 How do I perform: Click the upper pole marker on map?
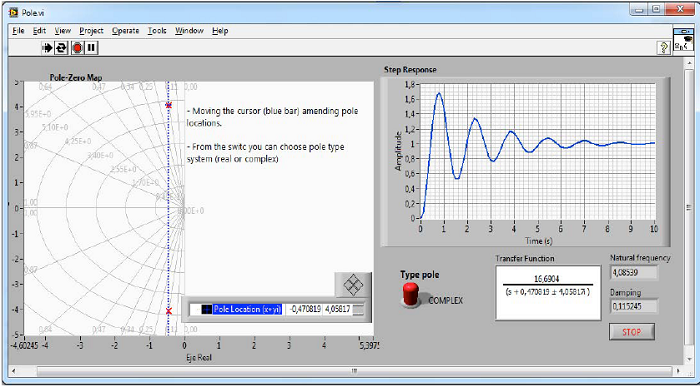tap(168, 105)
